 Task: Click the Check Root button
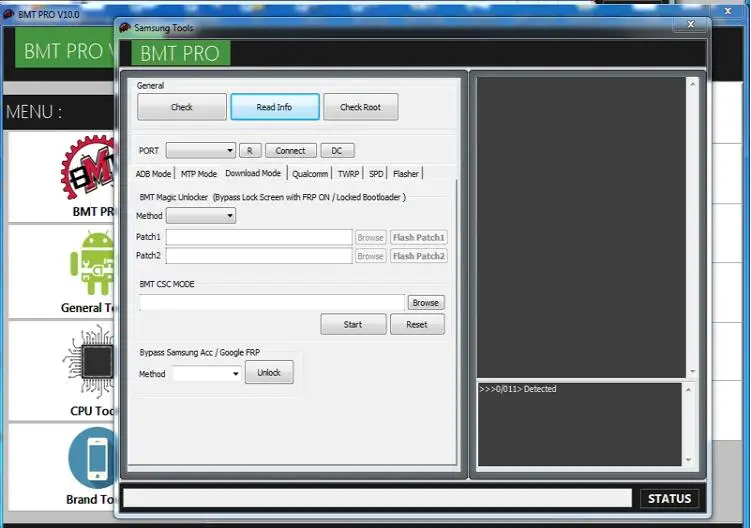pos(360,107)
